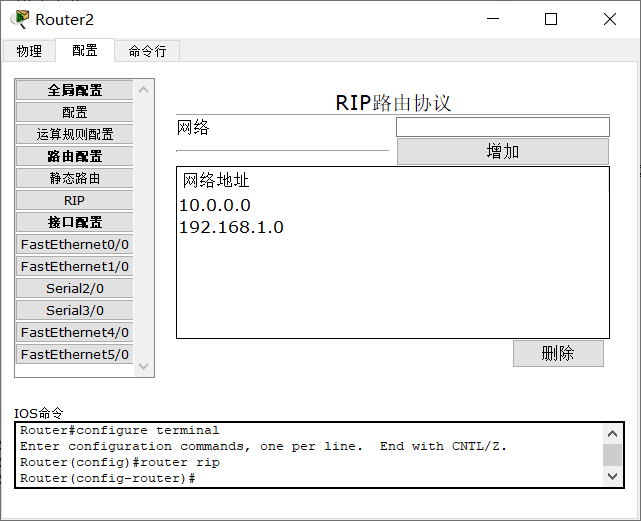
Task: Open FastEthernet5/0 interface configuration
Action: (75, 354)
